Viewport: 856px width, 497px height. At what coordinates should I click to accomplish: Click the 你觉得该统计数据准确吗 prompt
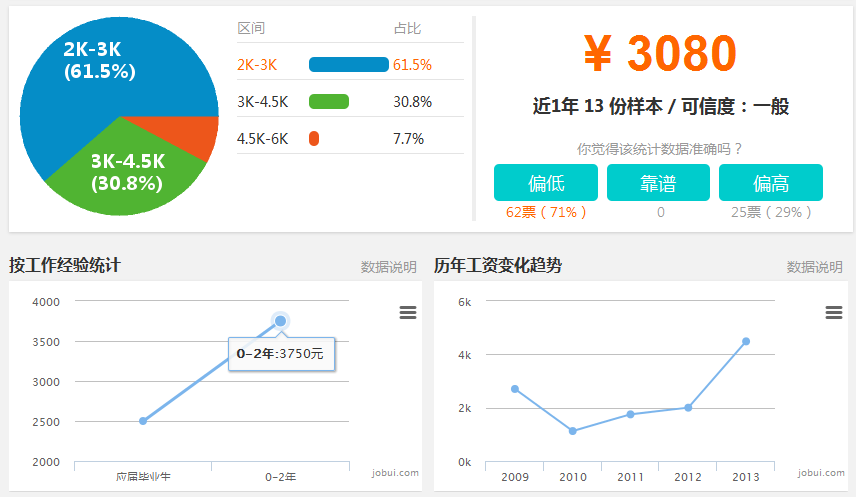tap(659, 149)
